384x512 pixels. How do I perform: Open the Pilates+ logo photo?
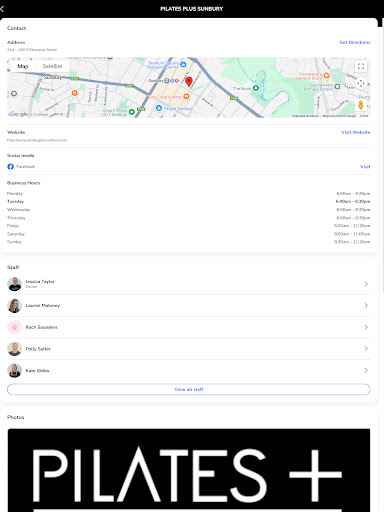pyautogui.click(x=189, y=470)
